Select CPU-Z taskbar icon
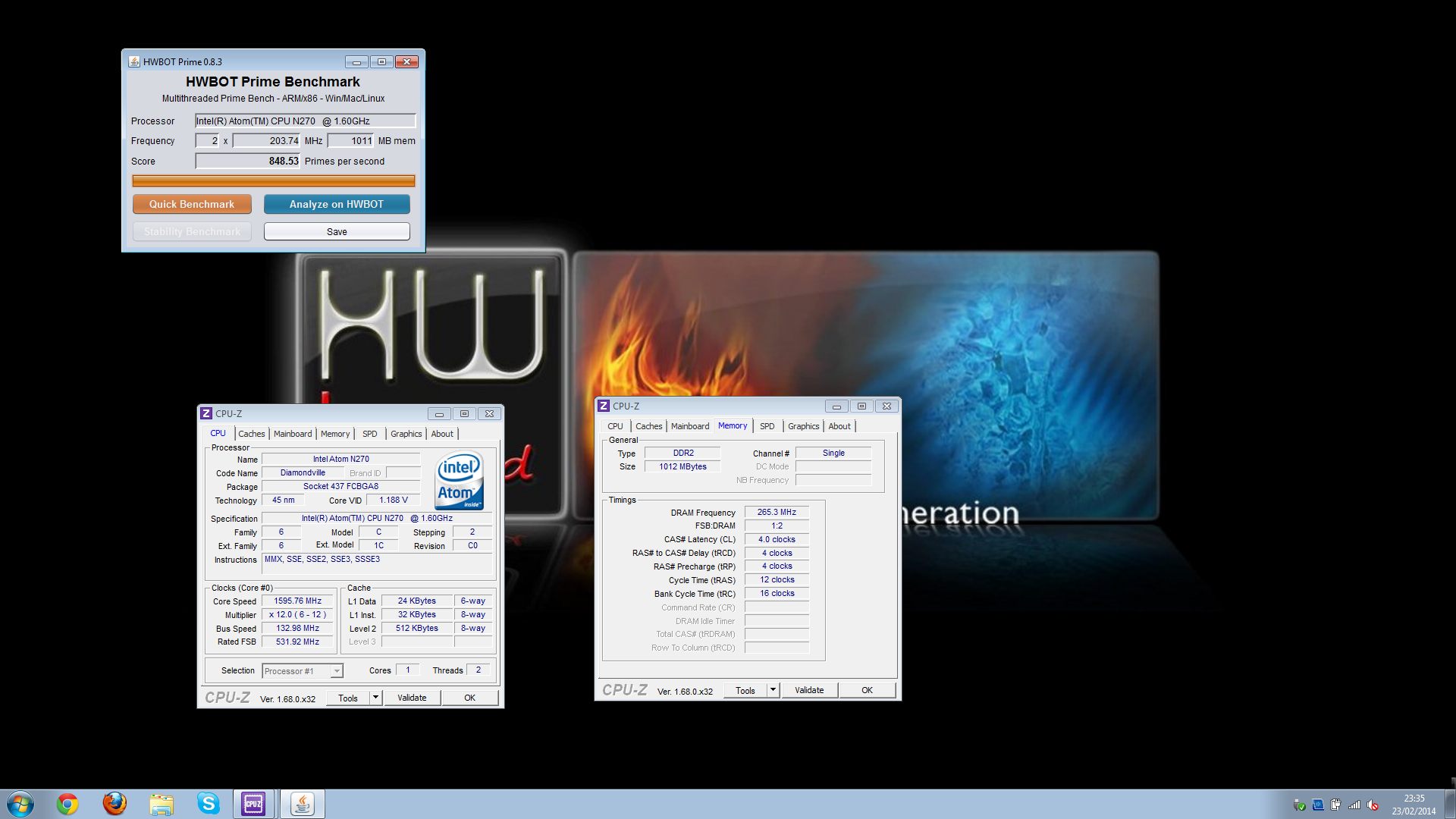Viewport: 1456px width, 819px height. (253, 804)
